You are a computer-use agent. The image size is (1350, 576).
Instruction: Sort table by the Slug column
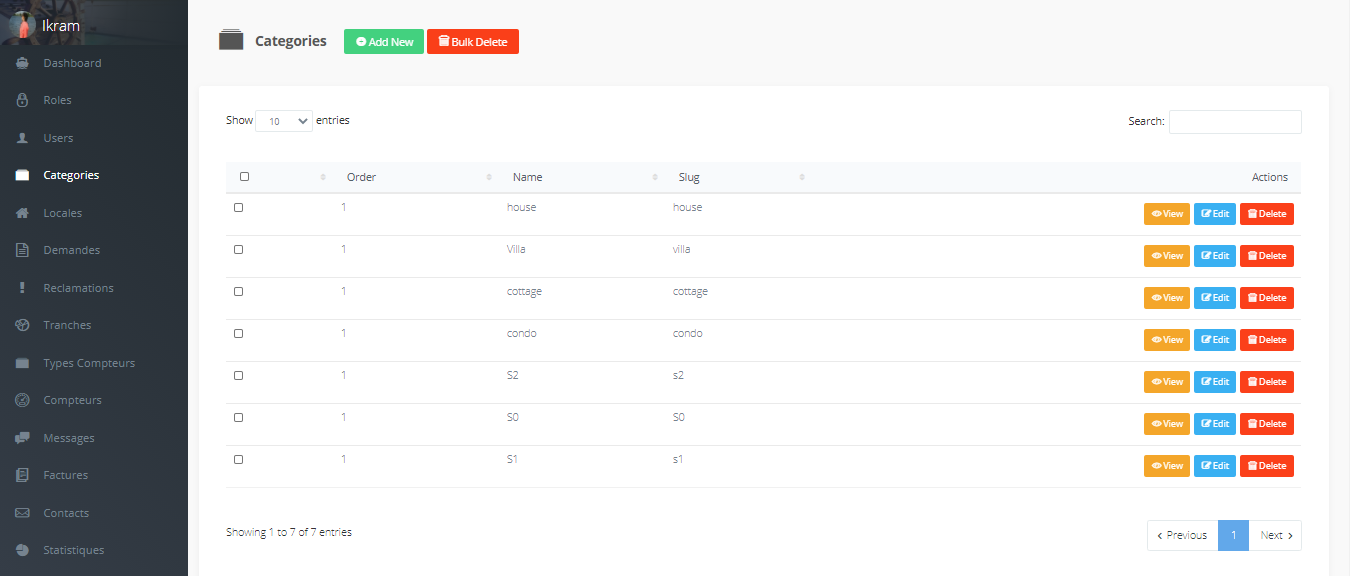689,177
